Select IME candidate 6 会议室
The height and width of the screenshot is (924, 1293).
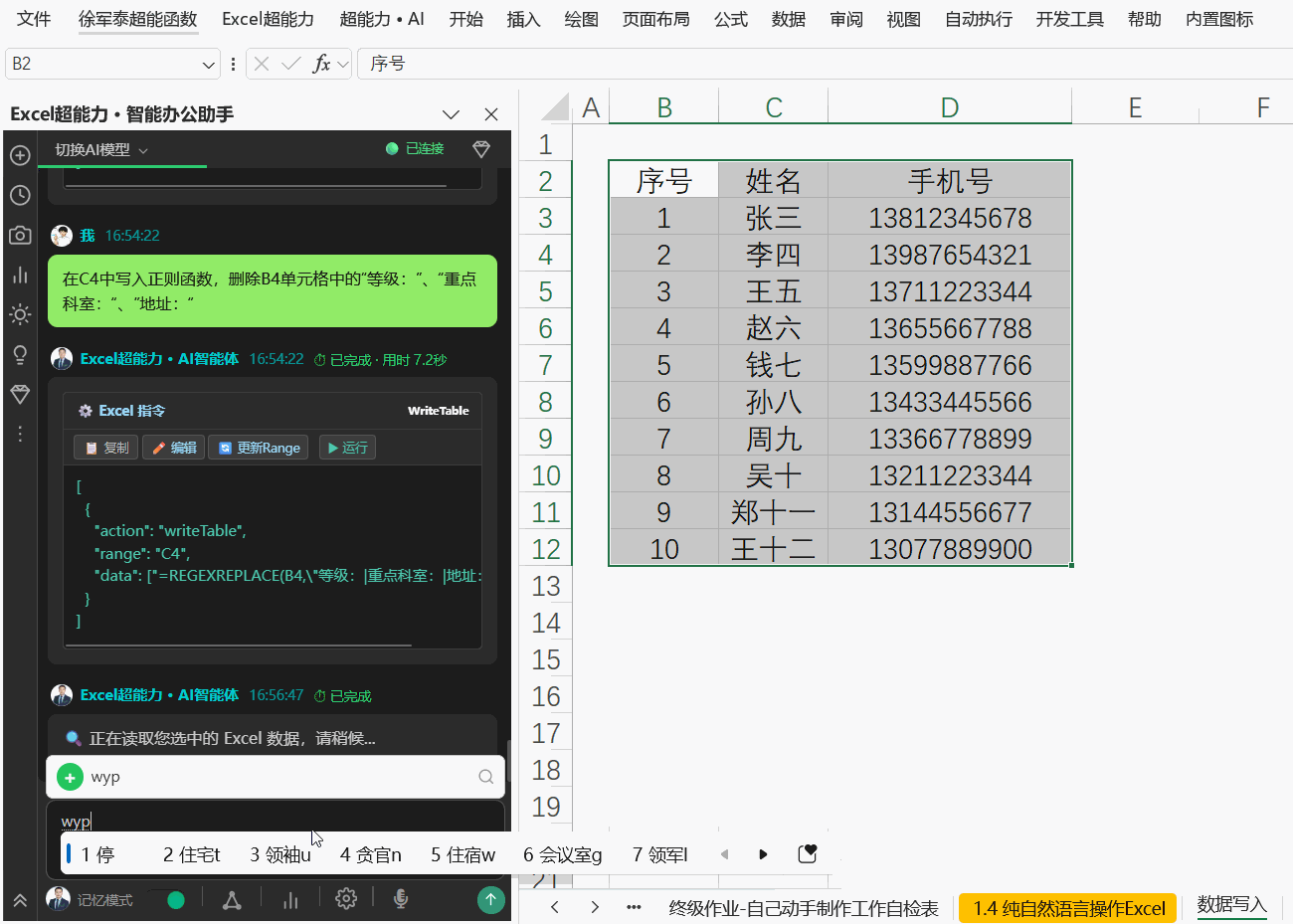click(563, 854)
